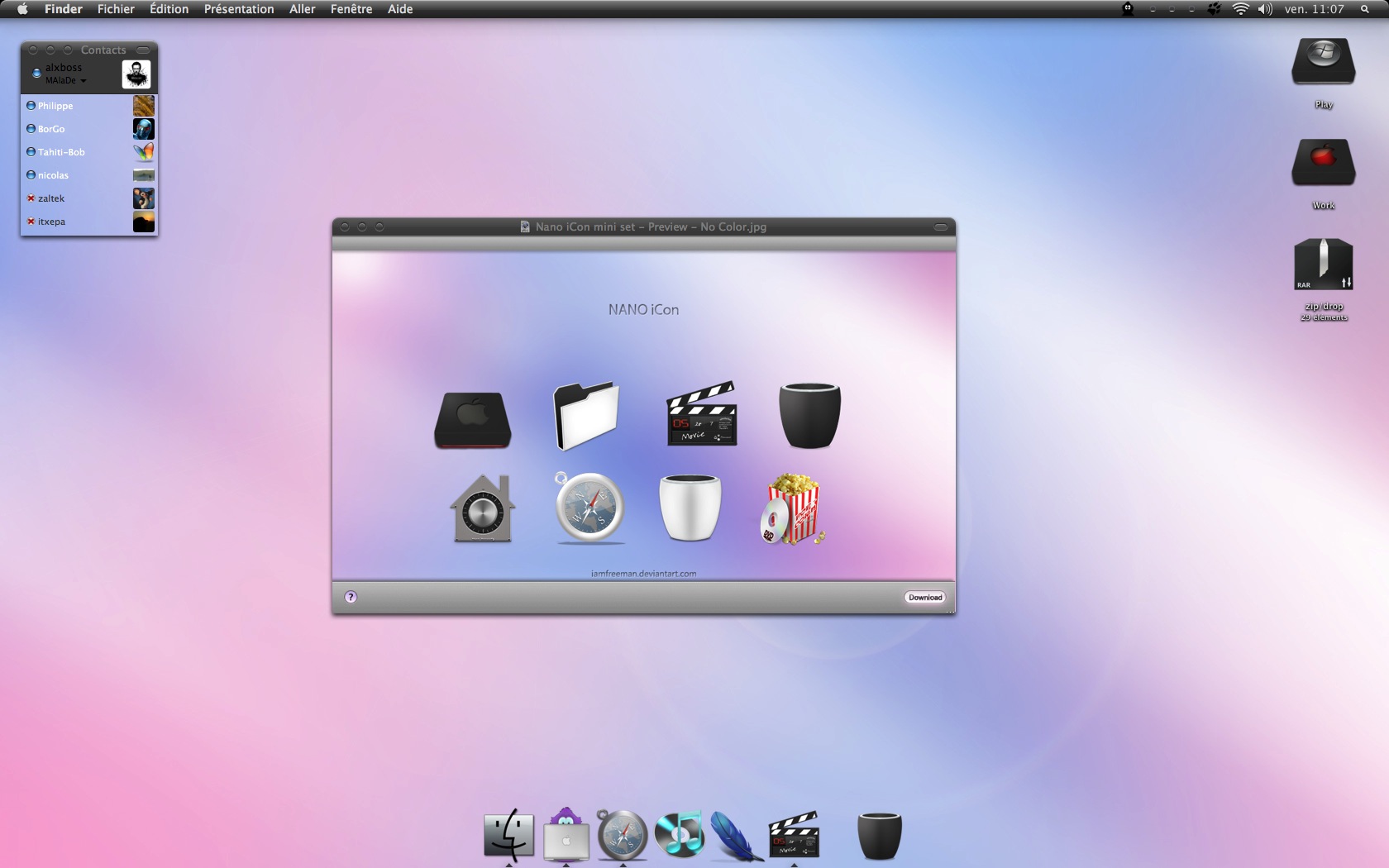Click Philippe's avatar thumbnail

[144, 106]
